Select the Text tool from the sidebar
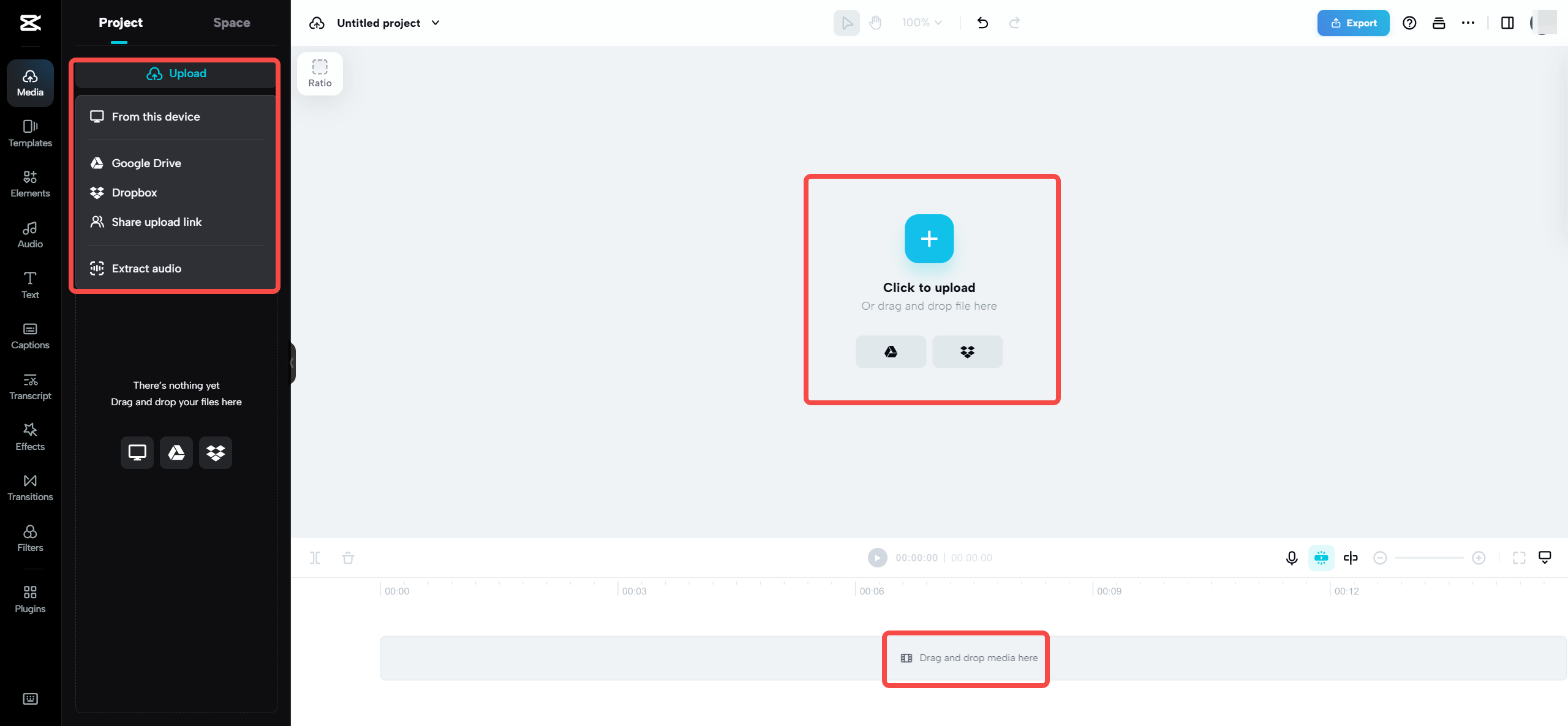The width and height of the screenshot is (1568, 726). pyautogui.click(x=29, y=284)
